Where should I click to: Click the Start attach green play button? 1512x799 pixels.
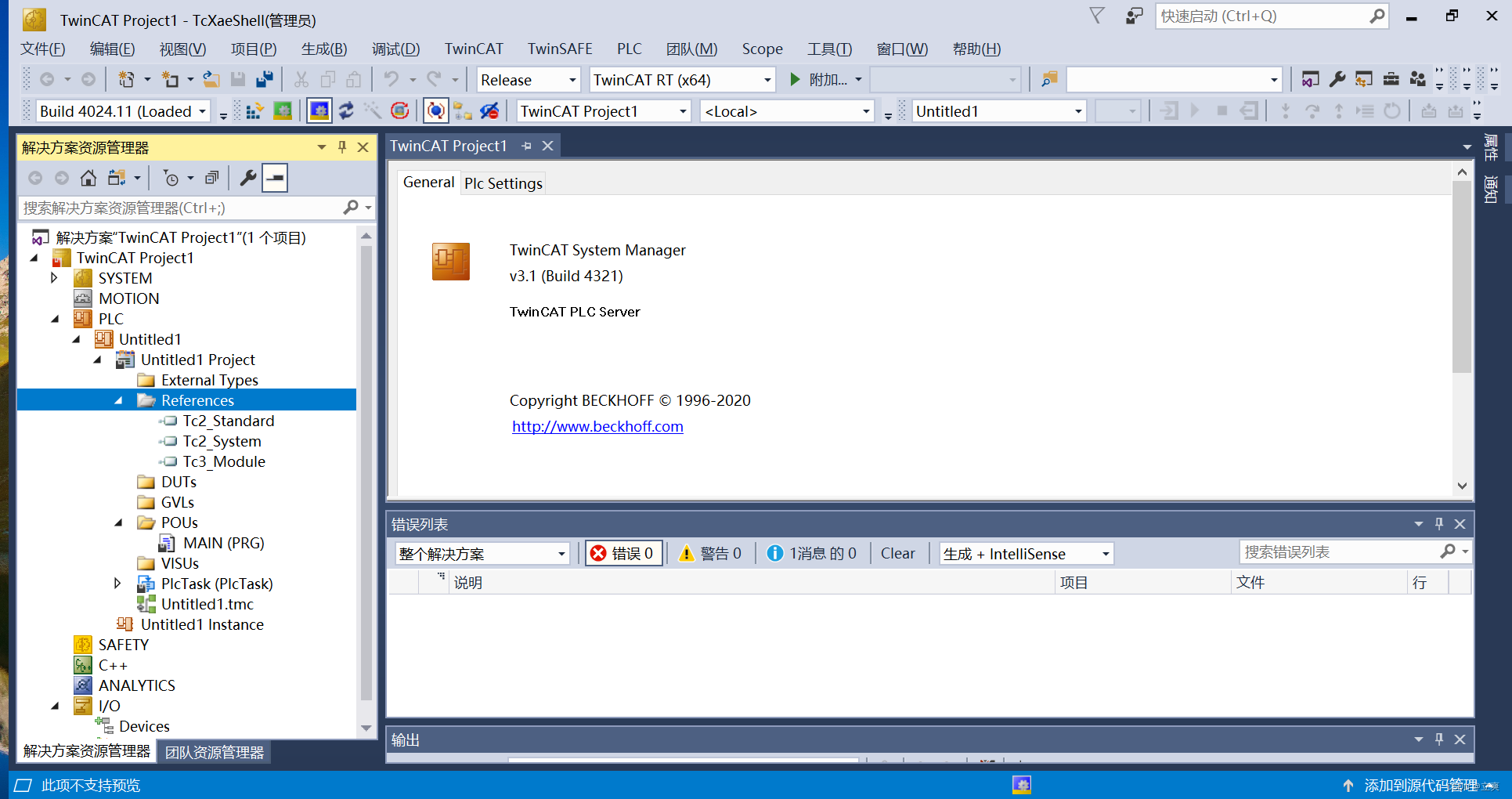tap(795, 79)
